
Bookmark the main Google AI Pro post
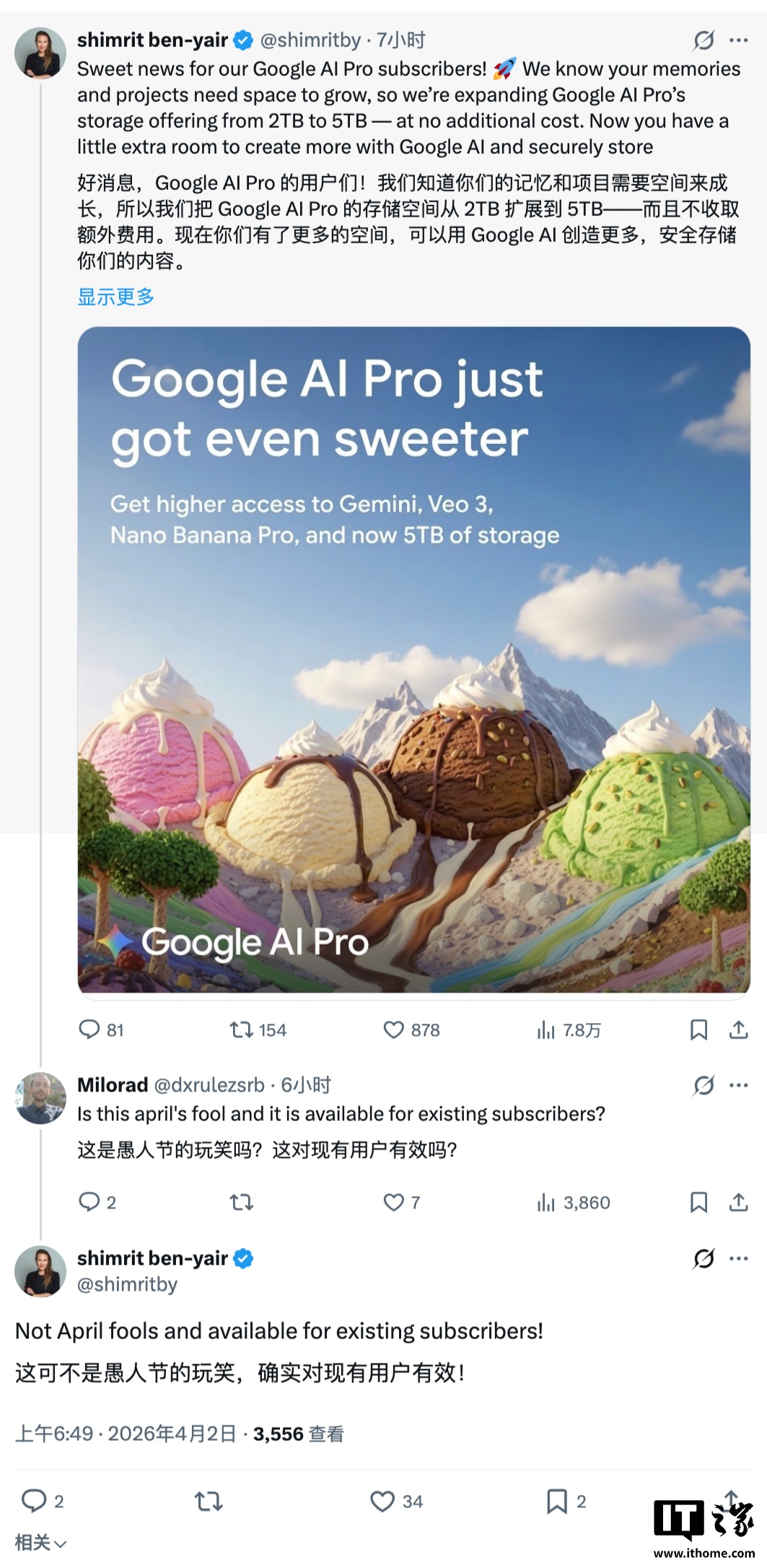[x=698, y=1029]
